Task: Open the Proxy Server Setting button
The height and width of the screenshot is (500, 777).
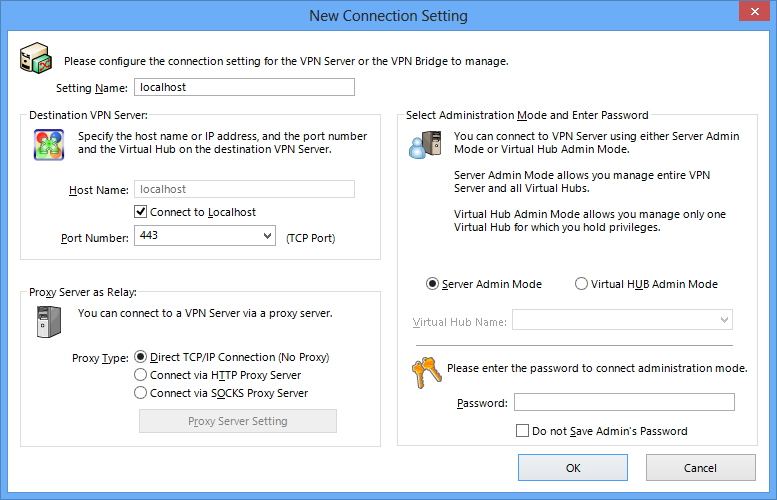Action: 238,421
